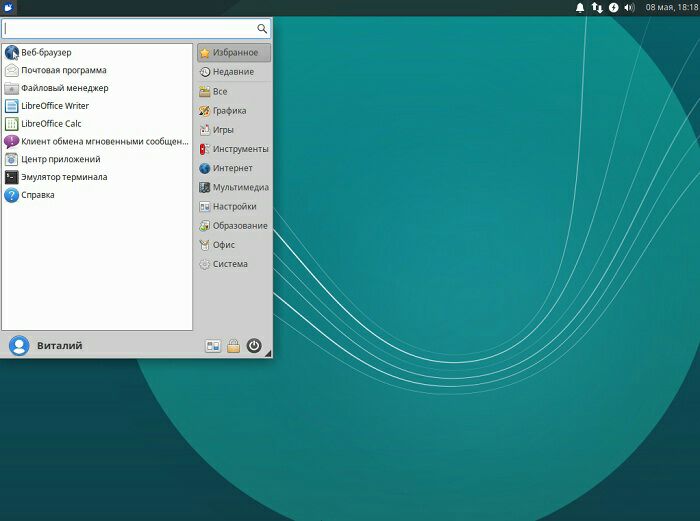The image size is (700, 521).
Task: Open Центр приложений
Action: (x=97, y=160)
